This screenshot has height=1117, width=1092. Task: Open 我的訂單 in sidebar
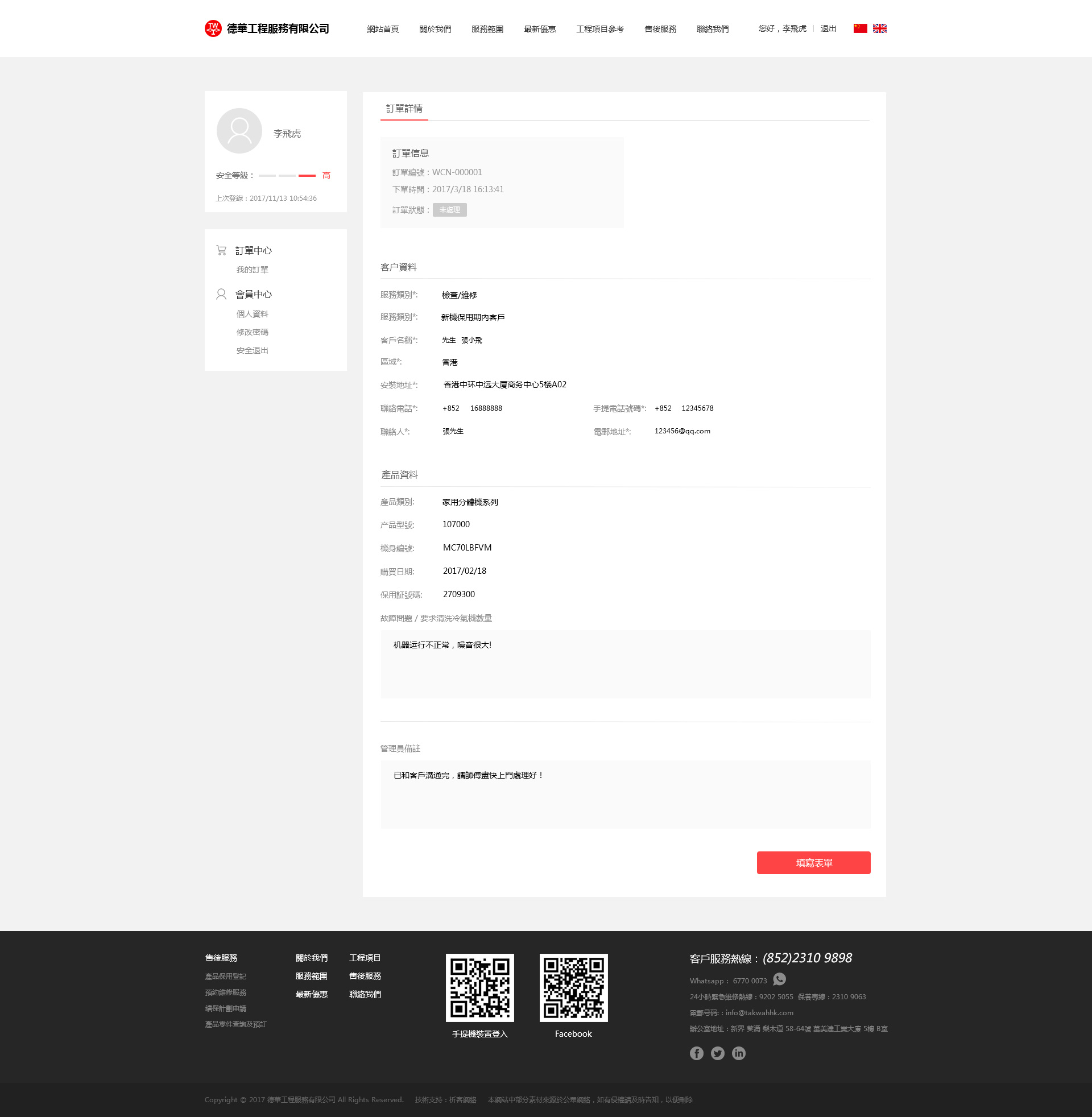[x=252, y=270]
